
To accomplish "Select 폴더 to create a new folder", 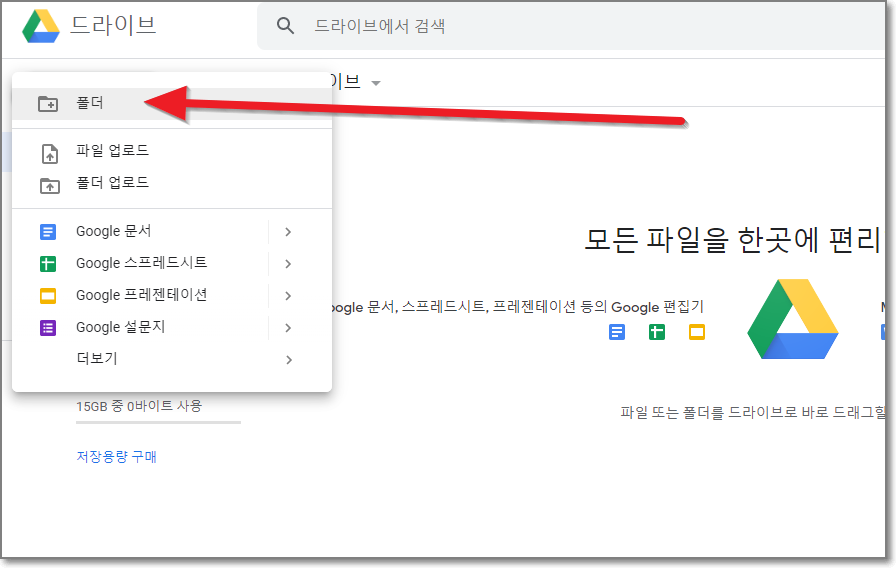I will tap(171, 103).
